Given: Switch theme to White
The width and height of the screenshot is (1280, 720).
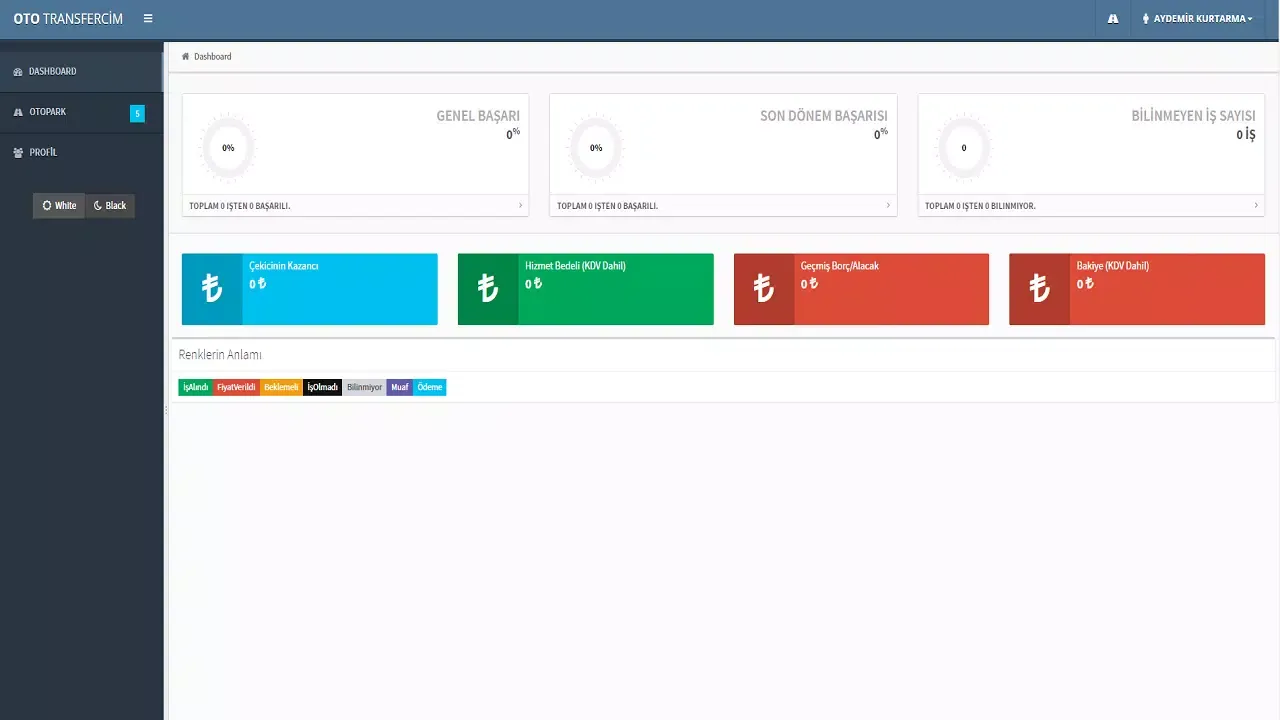Looking at the screenshot, I should [x=59, y=205].
